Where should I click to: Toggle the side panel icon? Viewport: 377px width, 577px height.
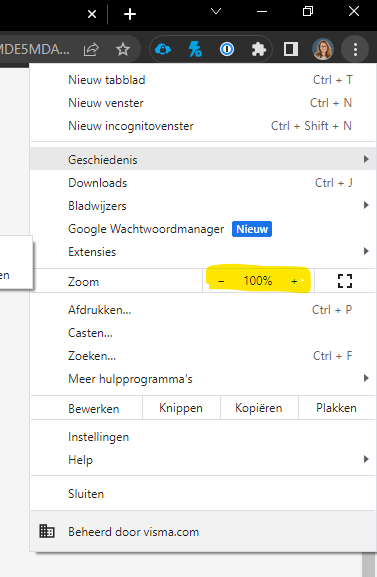(x=291, y=49)
